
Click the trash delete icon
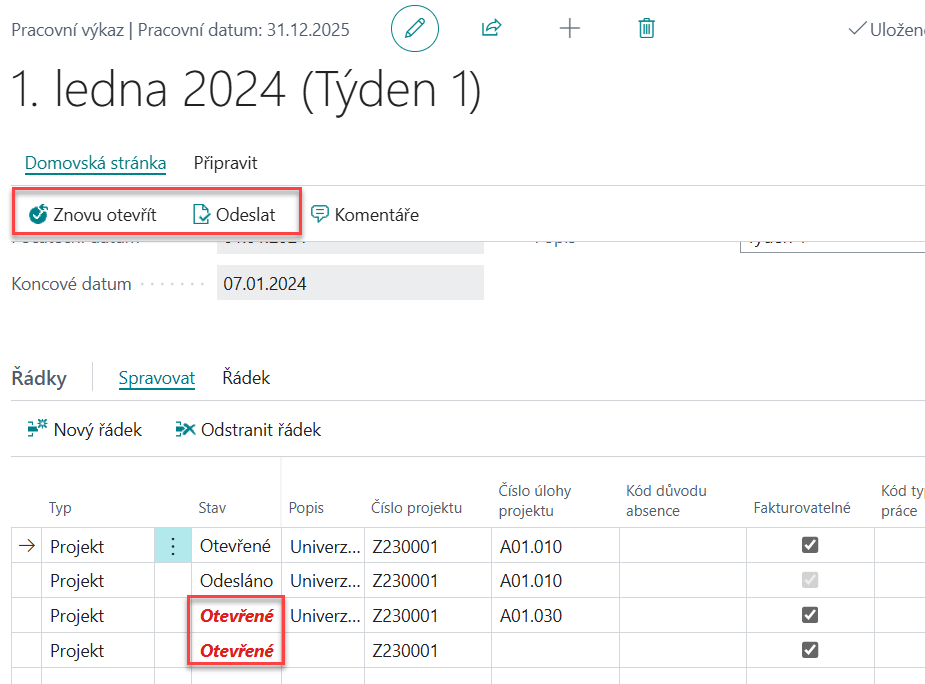pyautogui.click(x=647, y=28)
